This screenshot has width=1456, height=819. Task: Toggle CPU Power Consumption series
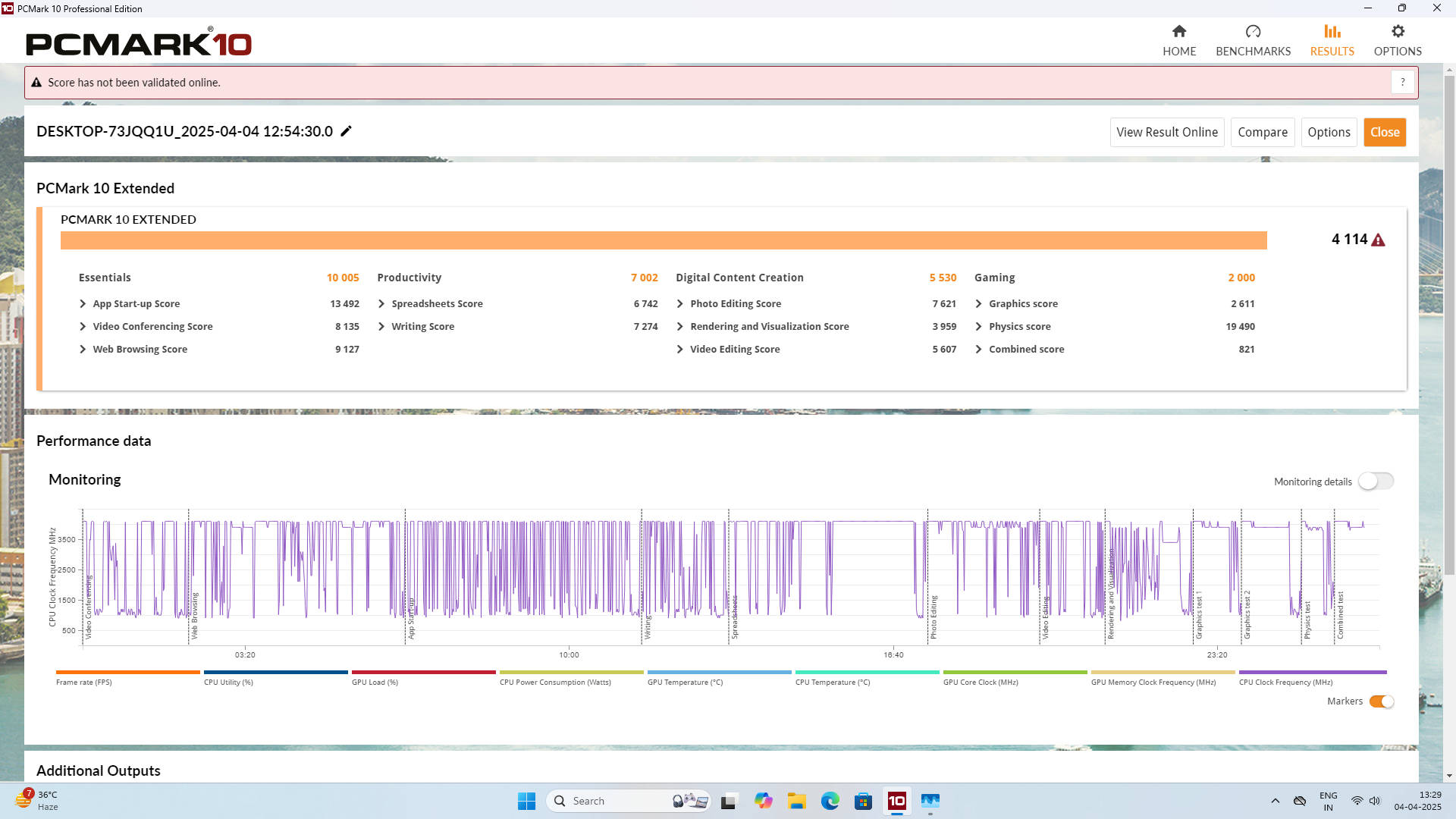571,677
